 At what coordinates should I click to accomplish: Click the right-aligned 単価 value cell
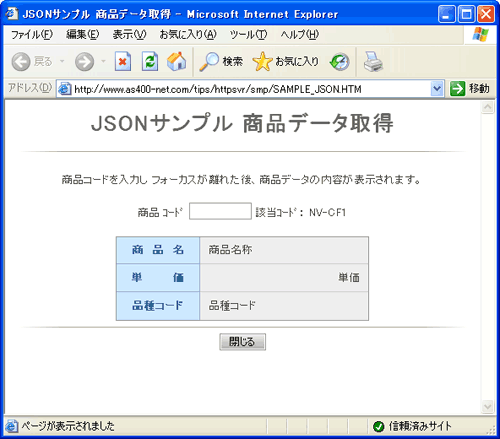pyautogui.click(x=284, y=277)
